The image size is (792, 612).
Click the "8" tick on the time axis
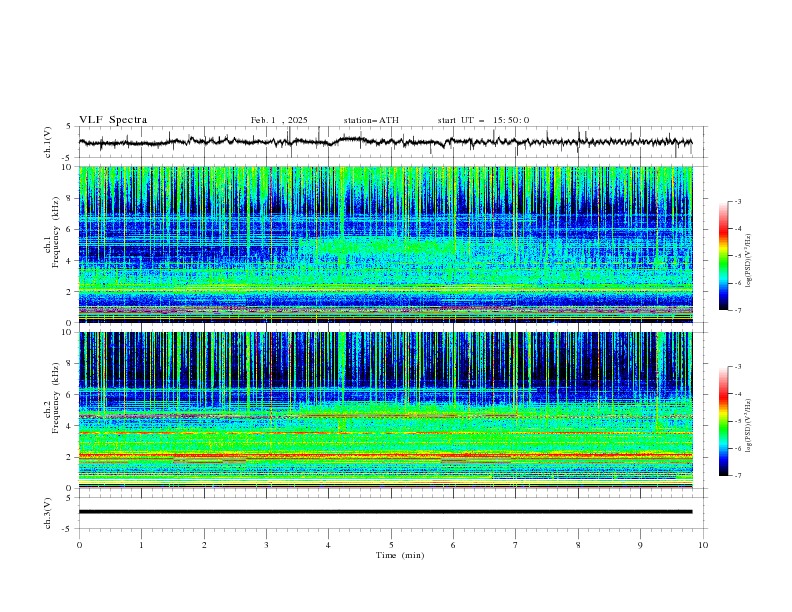[x=578, y=545]
